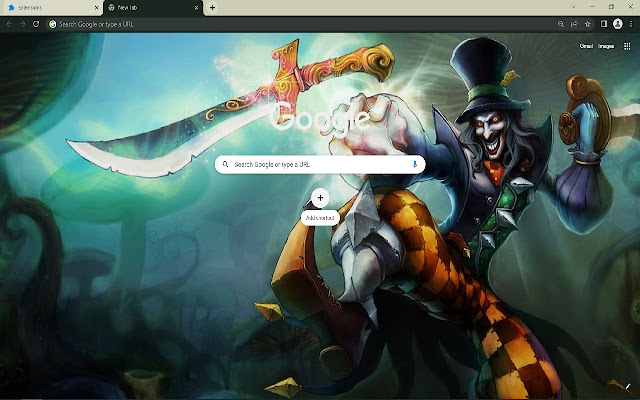
Task: Select the New Tab tab
Action: pos(153,8)
